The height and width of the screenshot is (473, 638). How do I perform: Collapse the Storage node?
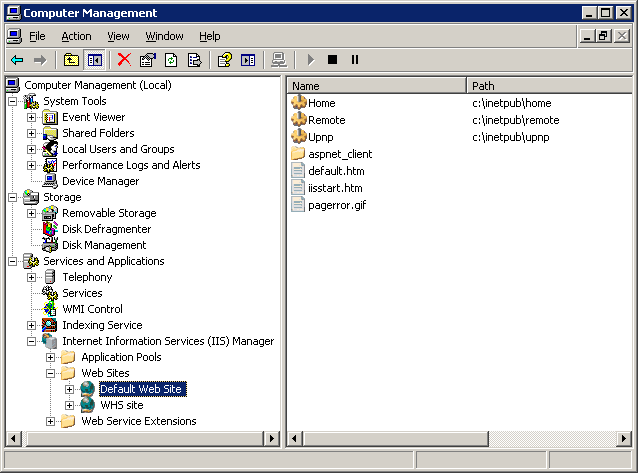point(13,197)
